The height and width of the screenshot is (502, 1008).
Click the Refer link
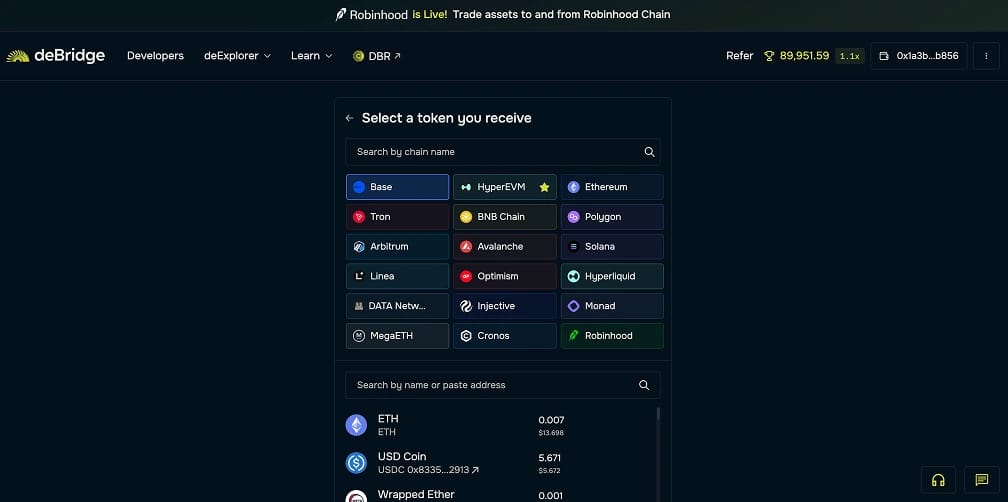coord(739,56)
